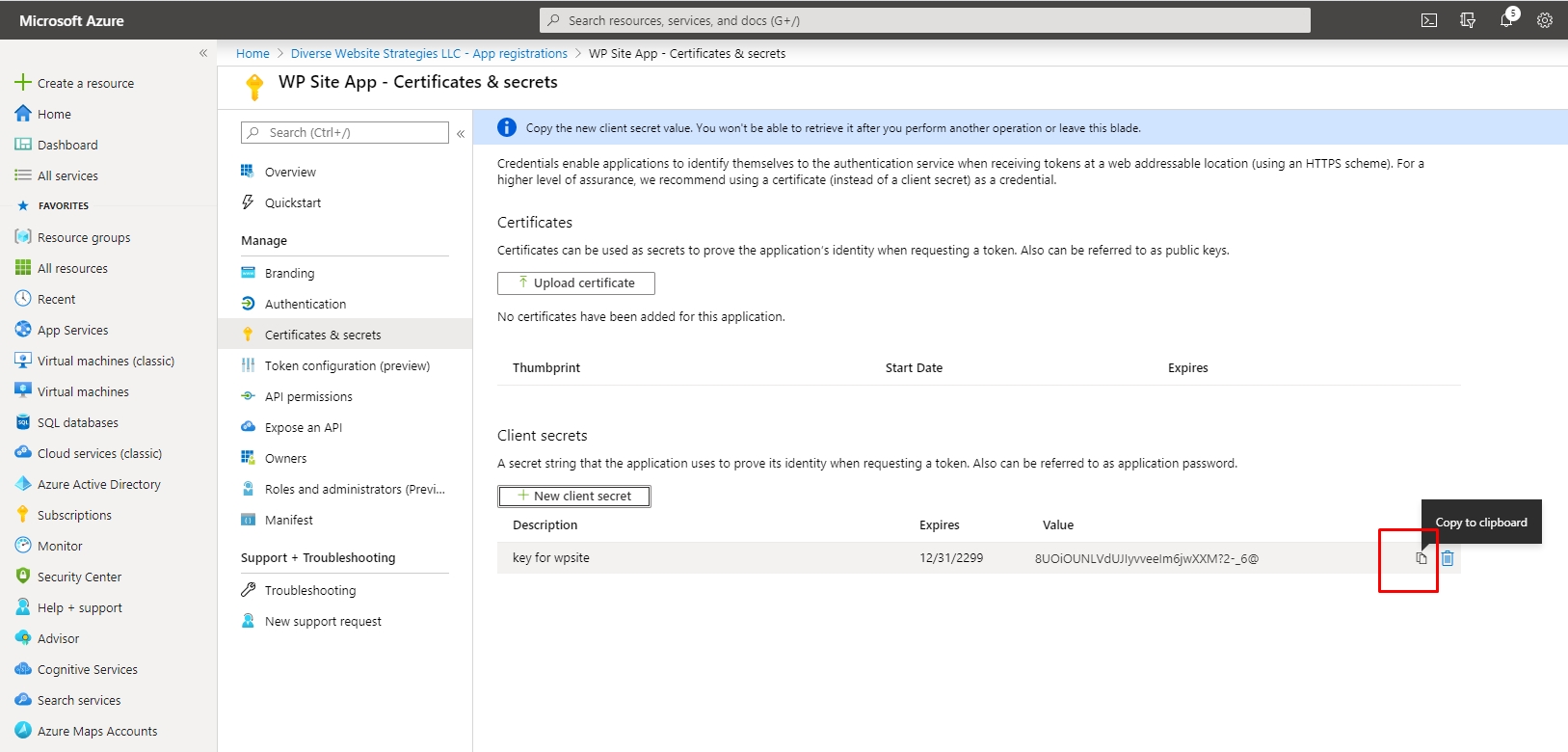Click the Dashboard icon in sidebar

(23, 145)
